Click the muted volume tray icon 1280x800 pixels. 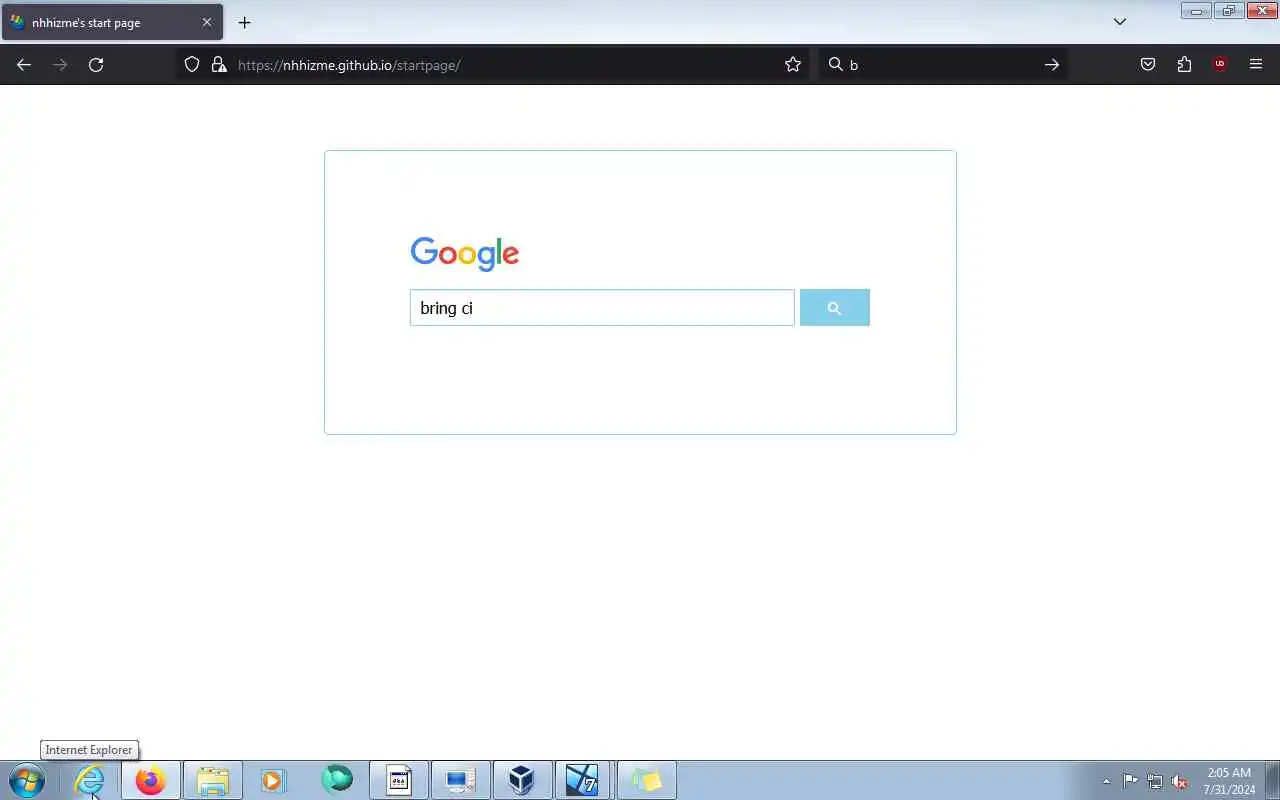coord(1180,781)
